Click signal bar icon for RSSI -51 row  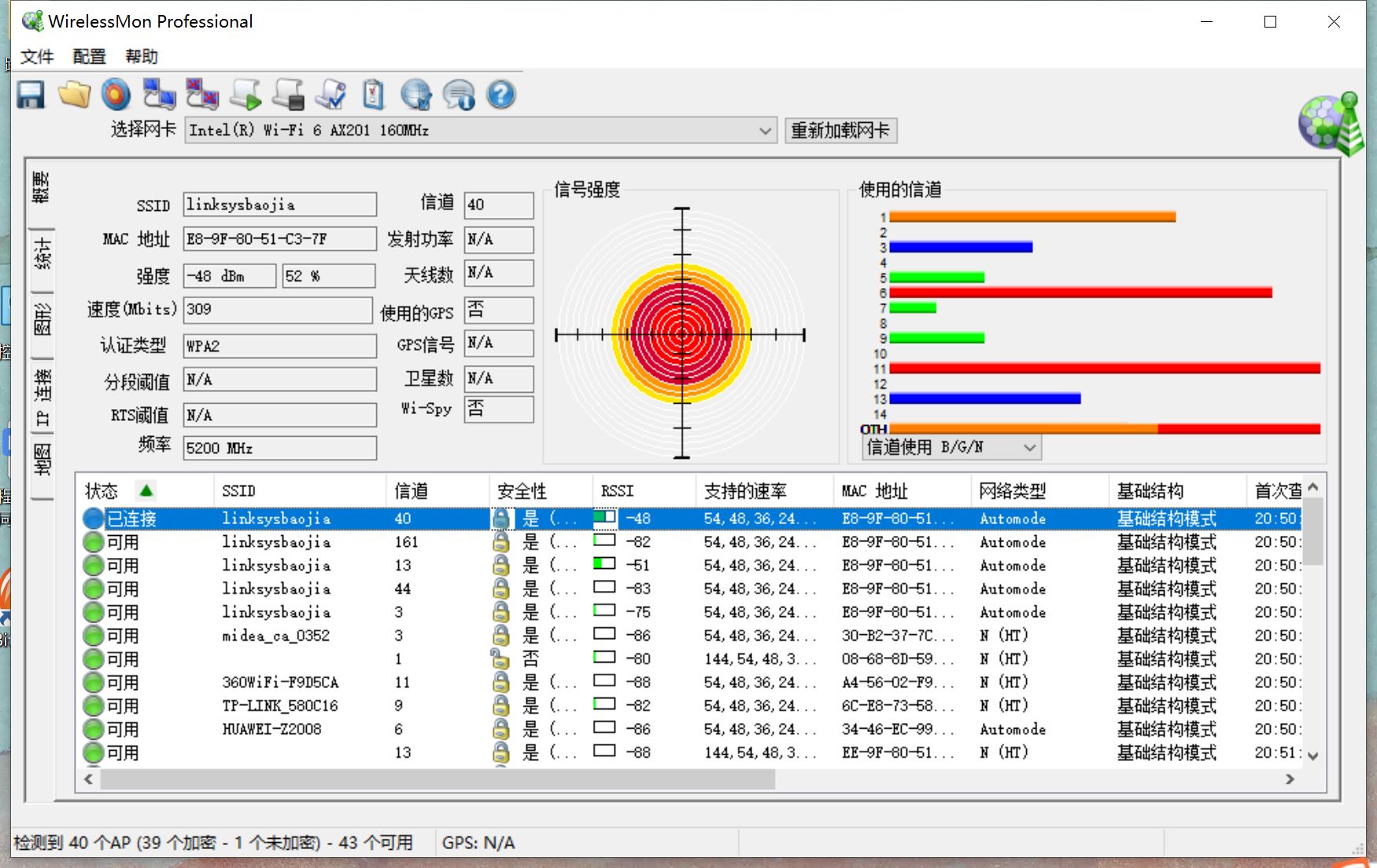click(604, 564)
